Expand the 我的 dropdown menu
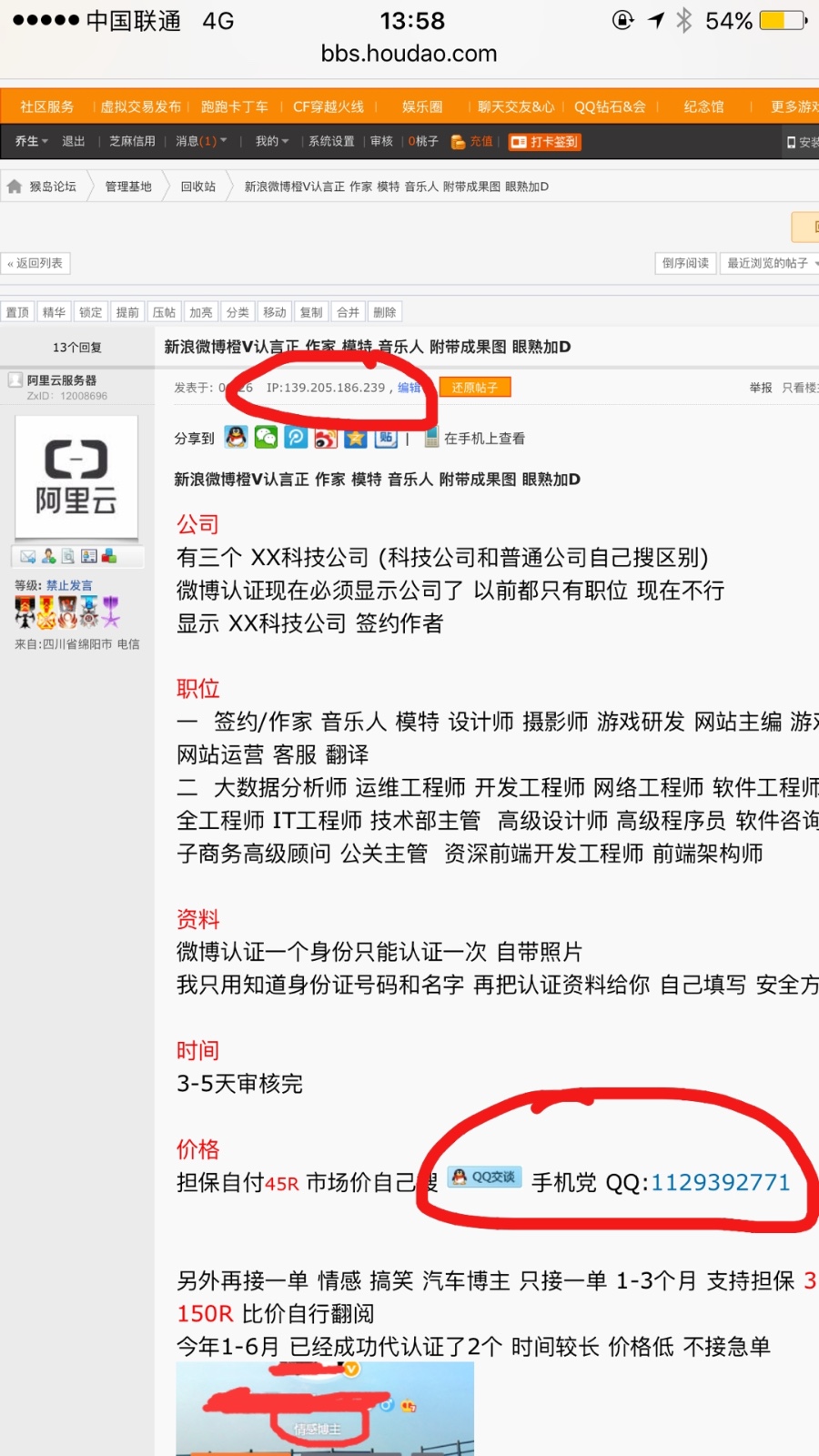819x1456 pixels. click(x=272, y=141)
